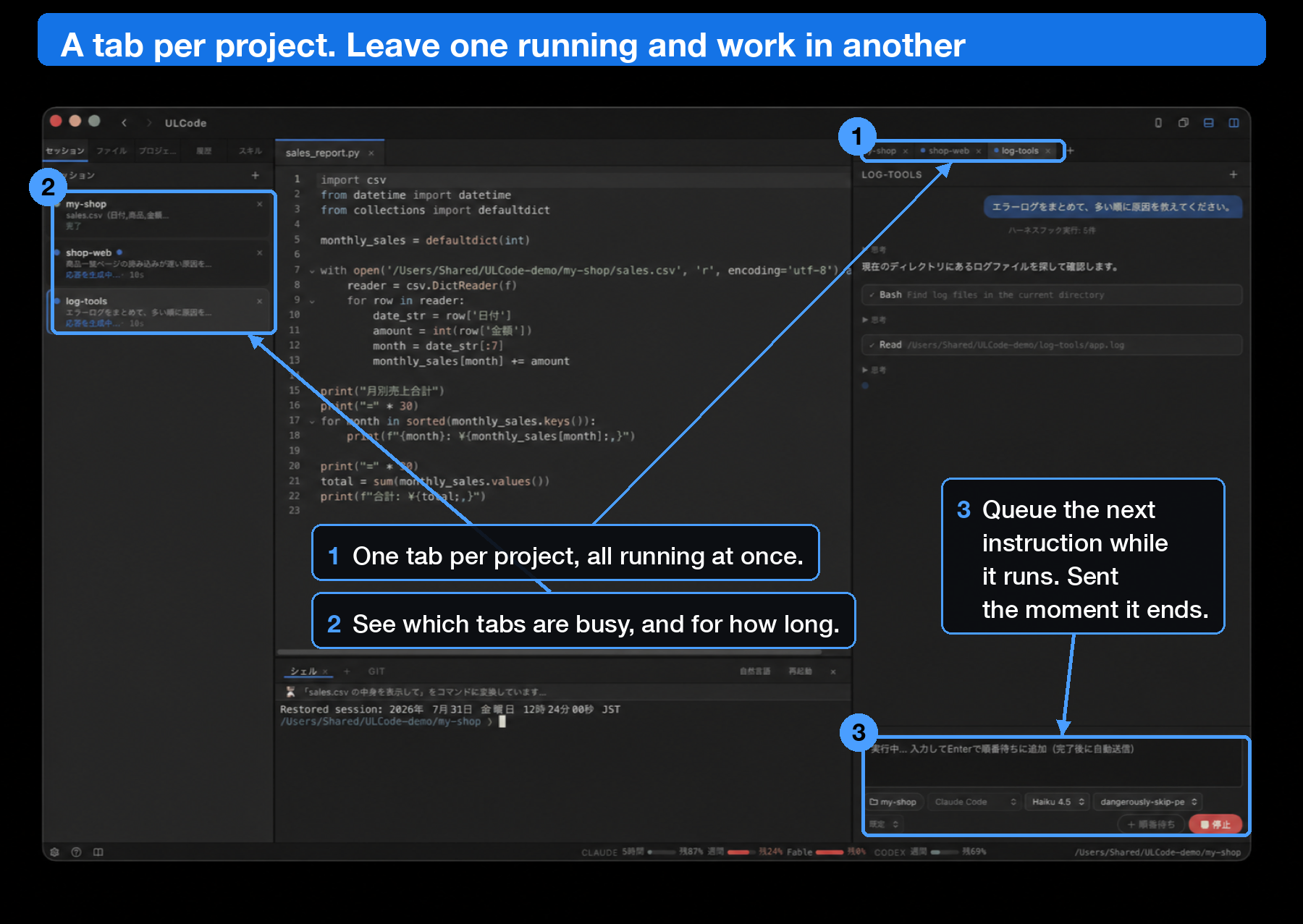The height and width of the screenshot is (924, 1303).
Task: Add a new terminal with the plus beside シェル
Action: point(347,671)
